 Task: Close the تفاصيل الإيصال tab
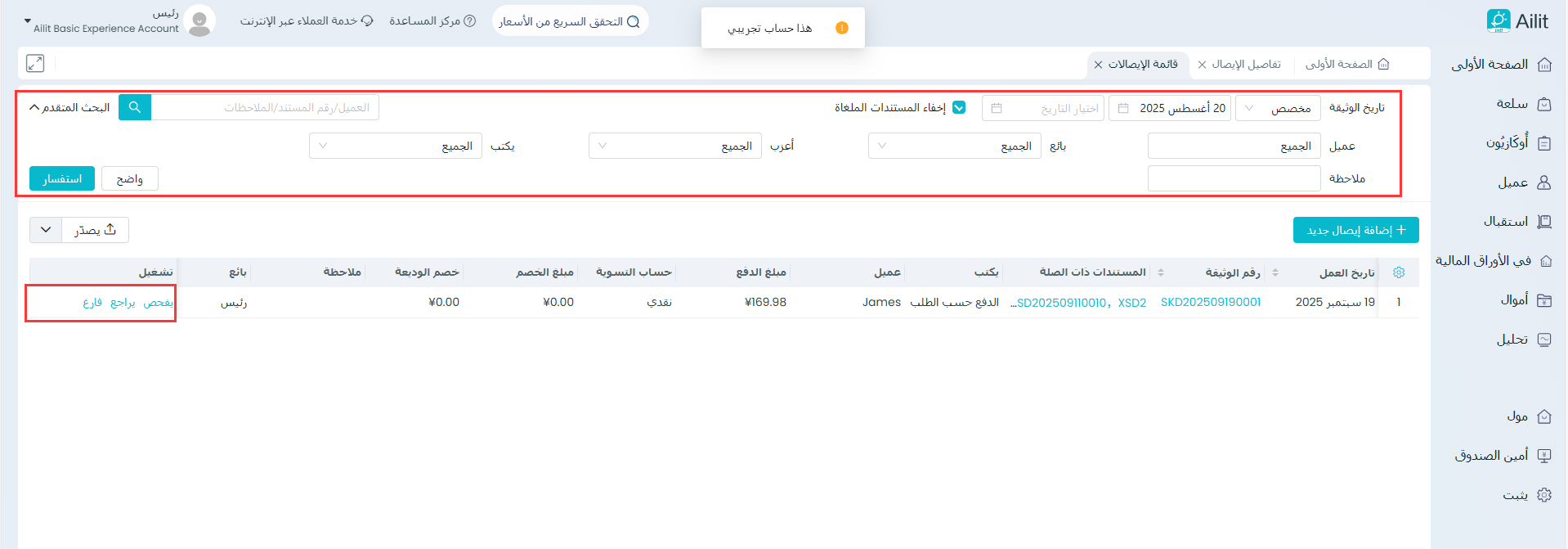coord(1202,65)
